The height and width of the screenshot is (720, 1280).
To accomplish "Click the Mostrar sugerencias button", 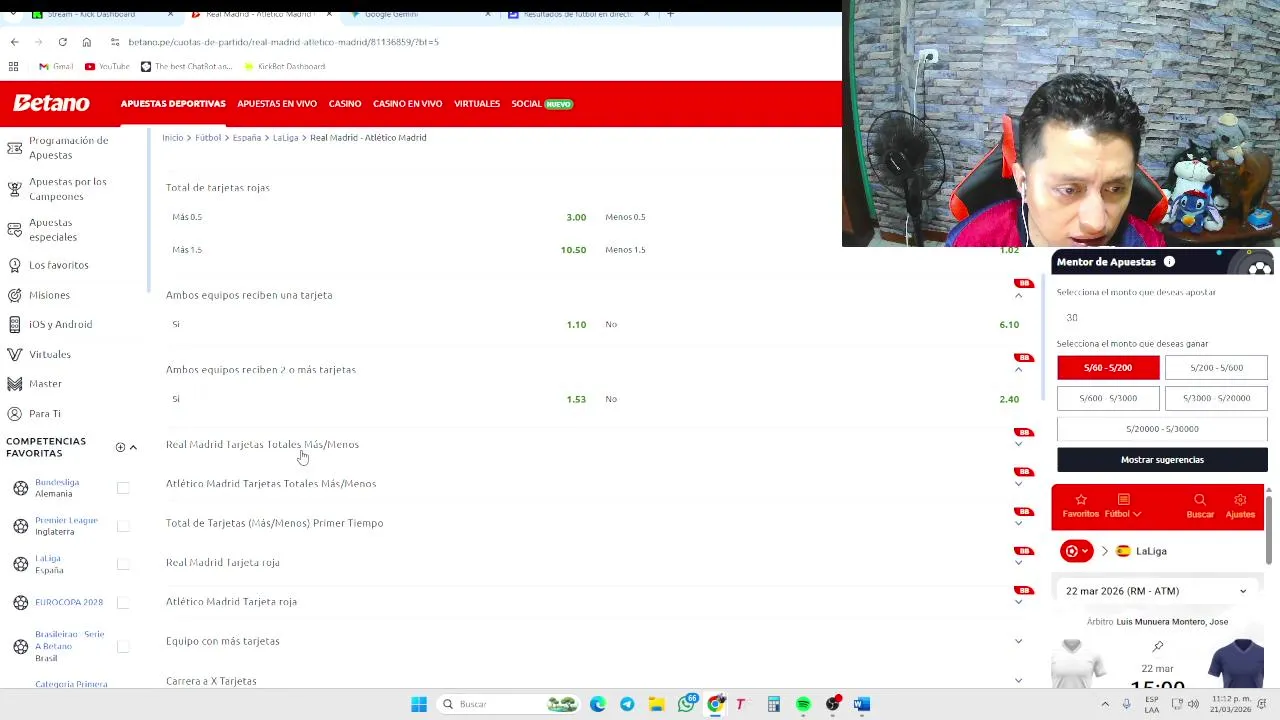I will click(x=1162, y=460).
